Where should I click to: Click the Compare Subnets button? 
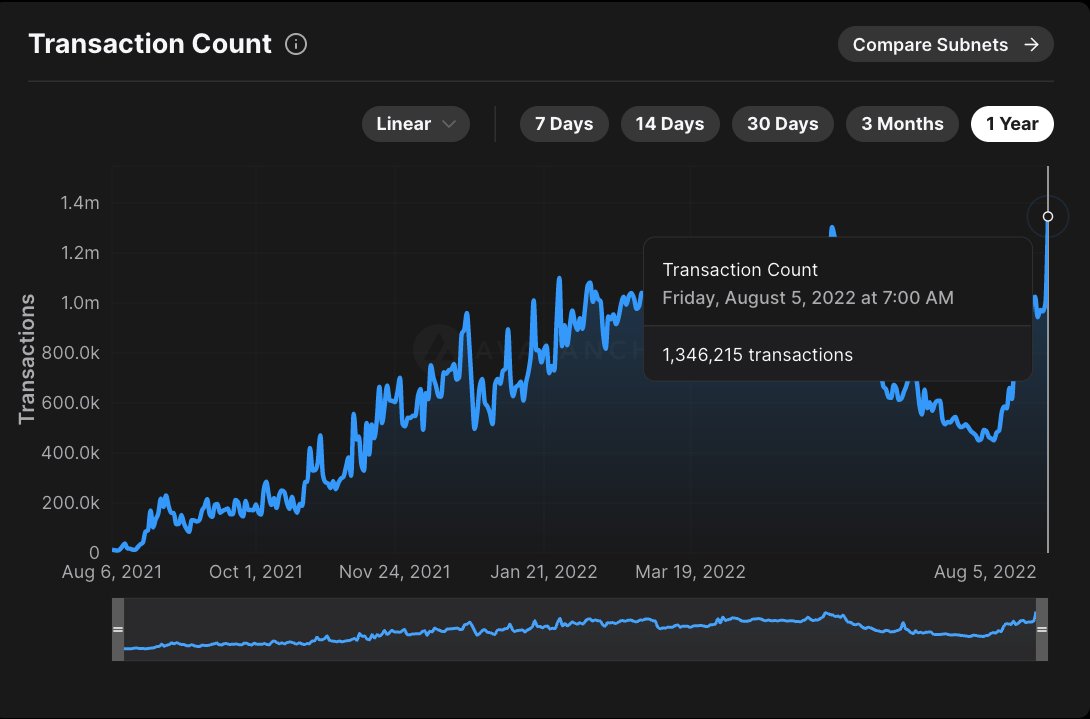tap(945, 44)
